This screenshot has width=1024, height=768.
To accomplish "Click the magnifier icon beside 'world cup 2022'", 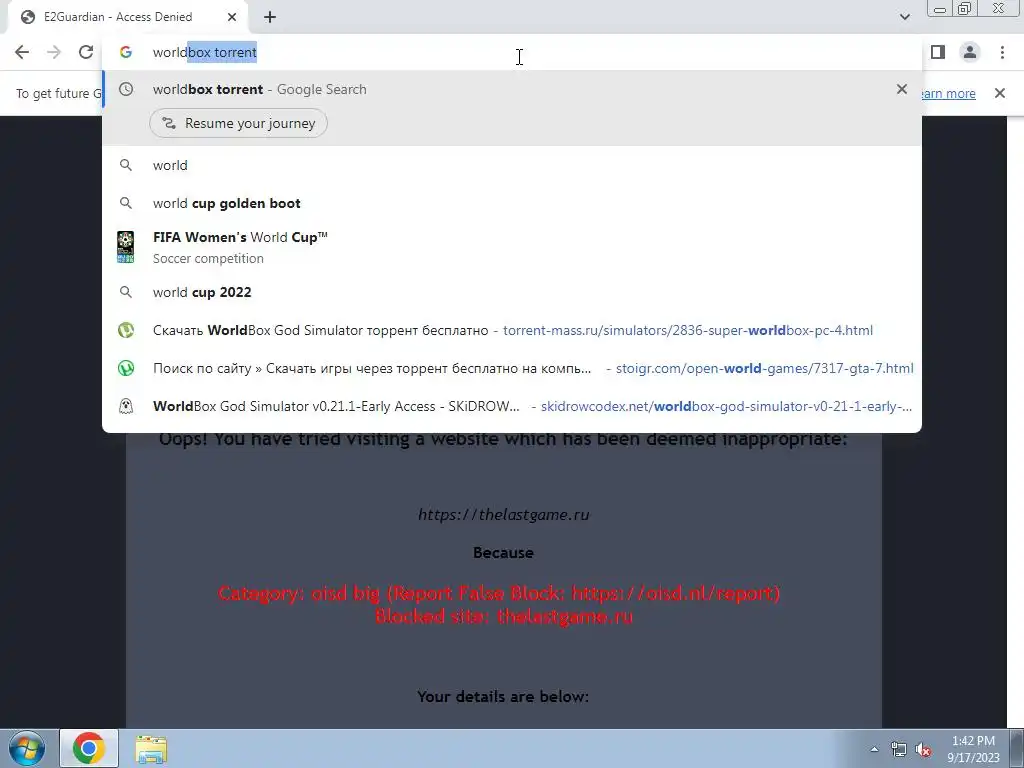I will coord(126,292).
